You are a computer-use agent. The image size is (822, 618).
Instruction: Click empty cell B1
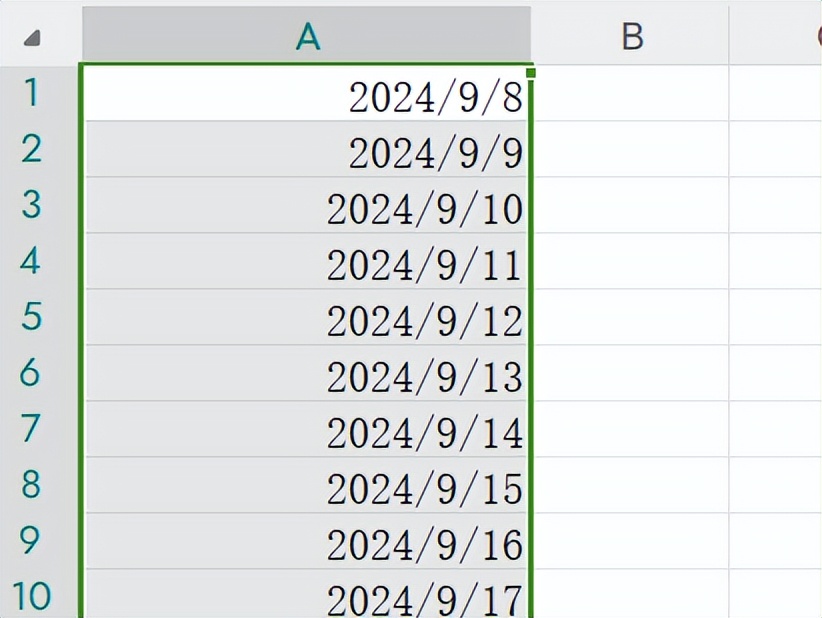click(x=631, y=93)
